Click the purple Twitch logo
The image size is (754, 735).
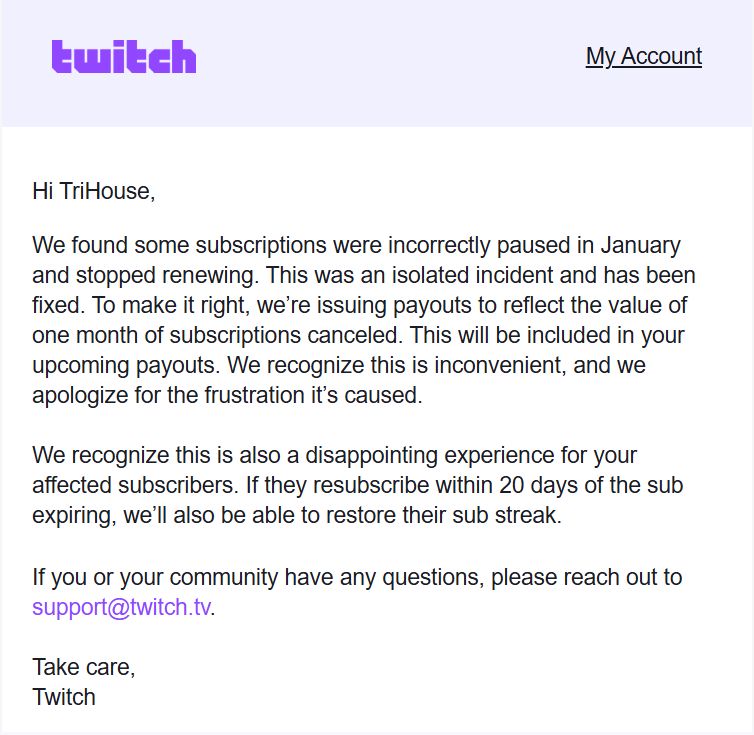click(124, 57)
